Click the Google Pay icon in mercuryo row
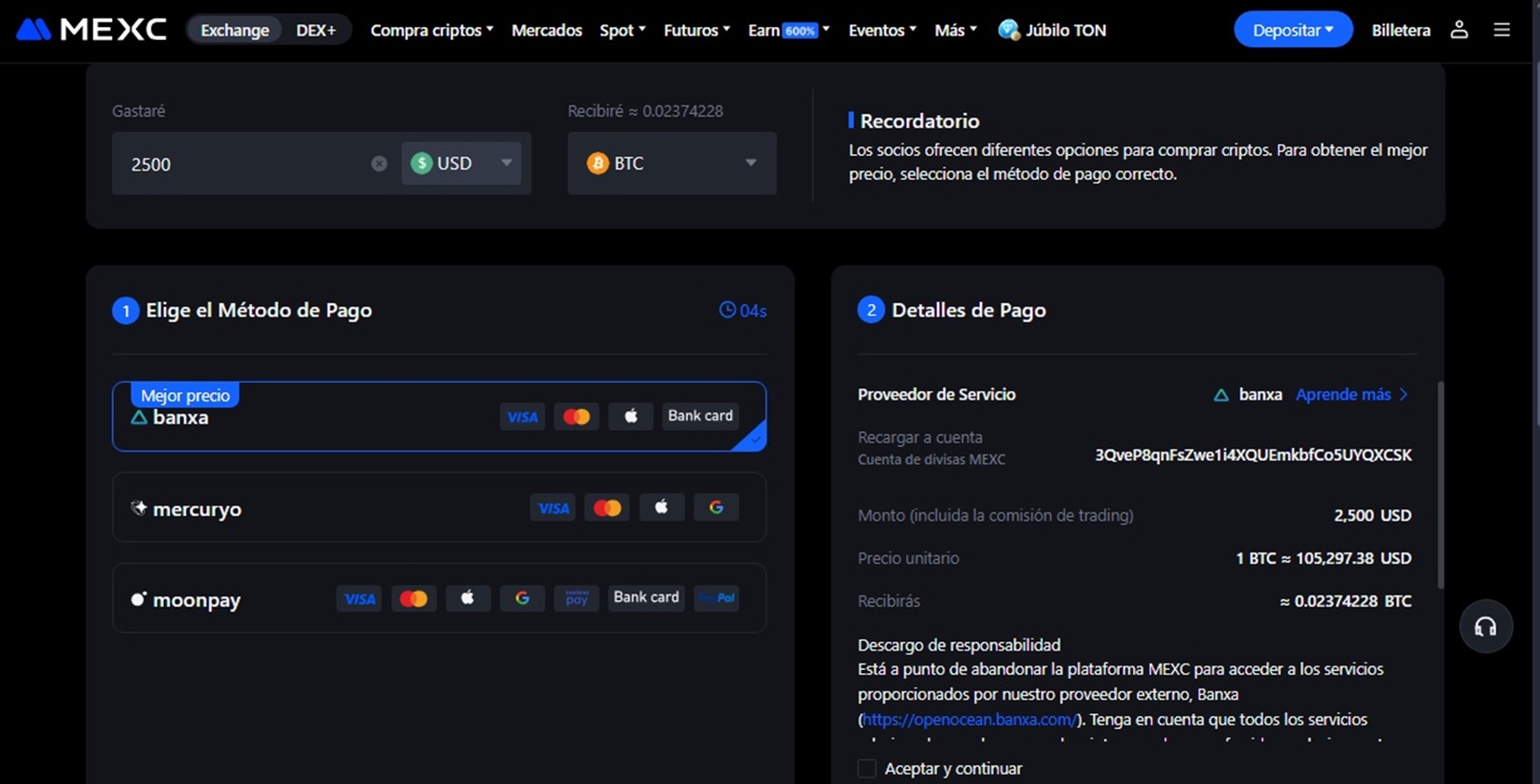1540x784 pixels. tap(716, 508)
